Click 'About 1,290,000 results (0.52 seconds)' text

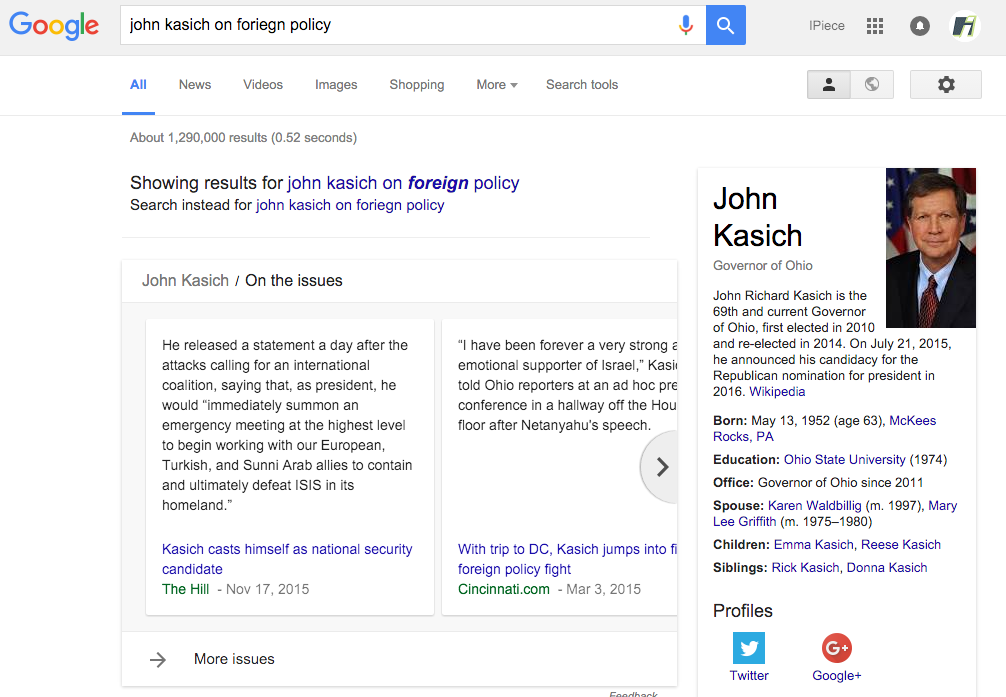coord(243,137)
